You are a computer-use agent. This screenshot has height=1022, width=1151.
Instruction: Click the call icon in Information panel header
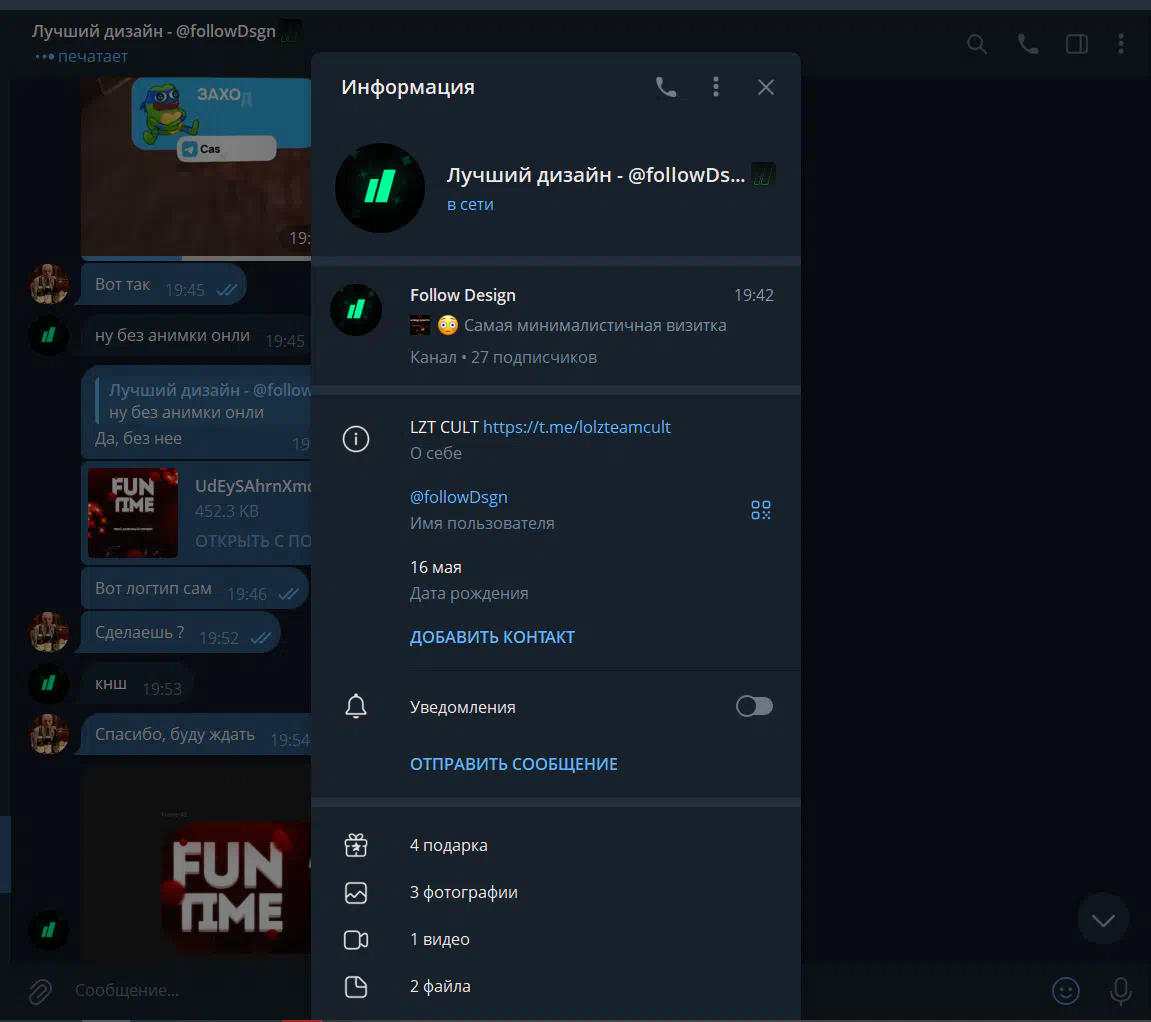click(x=666, y=88)
